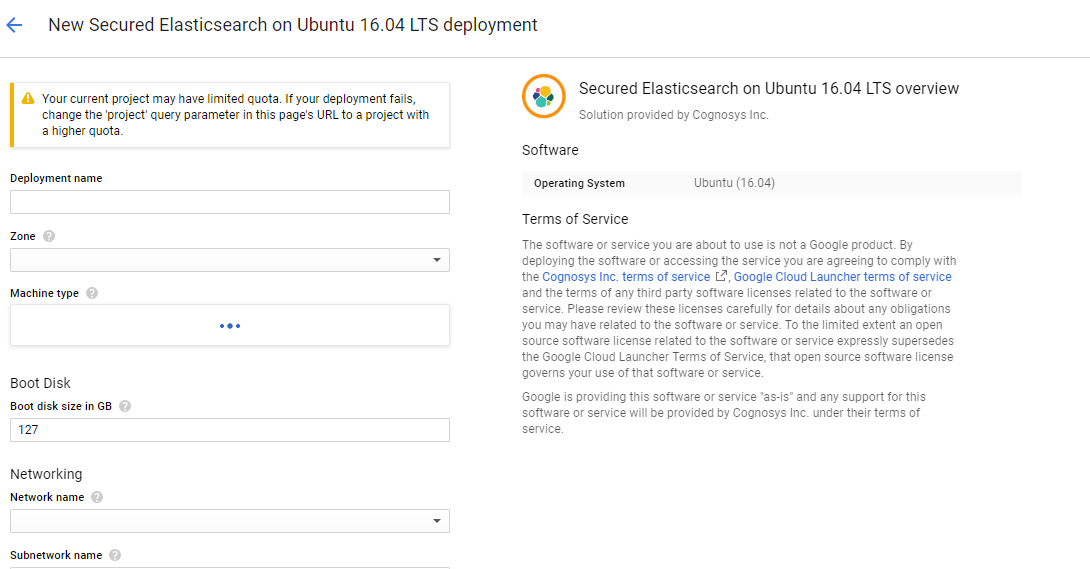This screenshot has width=1090, height=569.
Task: Open the Cognosys Inc. terms of service link
Action: 626,277
